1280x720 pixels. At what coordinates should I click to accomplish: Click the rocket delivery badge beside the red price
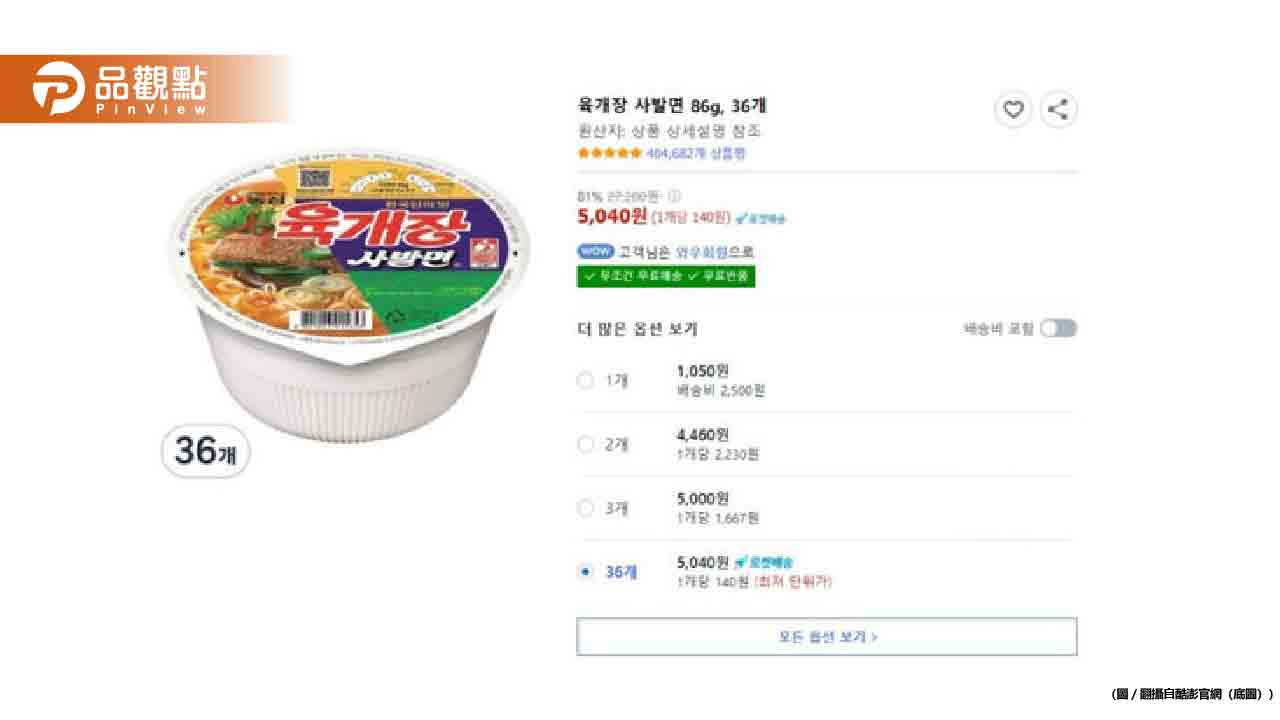(761, 218)
